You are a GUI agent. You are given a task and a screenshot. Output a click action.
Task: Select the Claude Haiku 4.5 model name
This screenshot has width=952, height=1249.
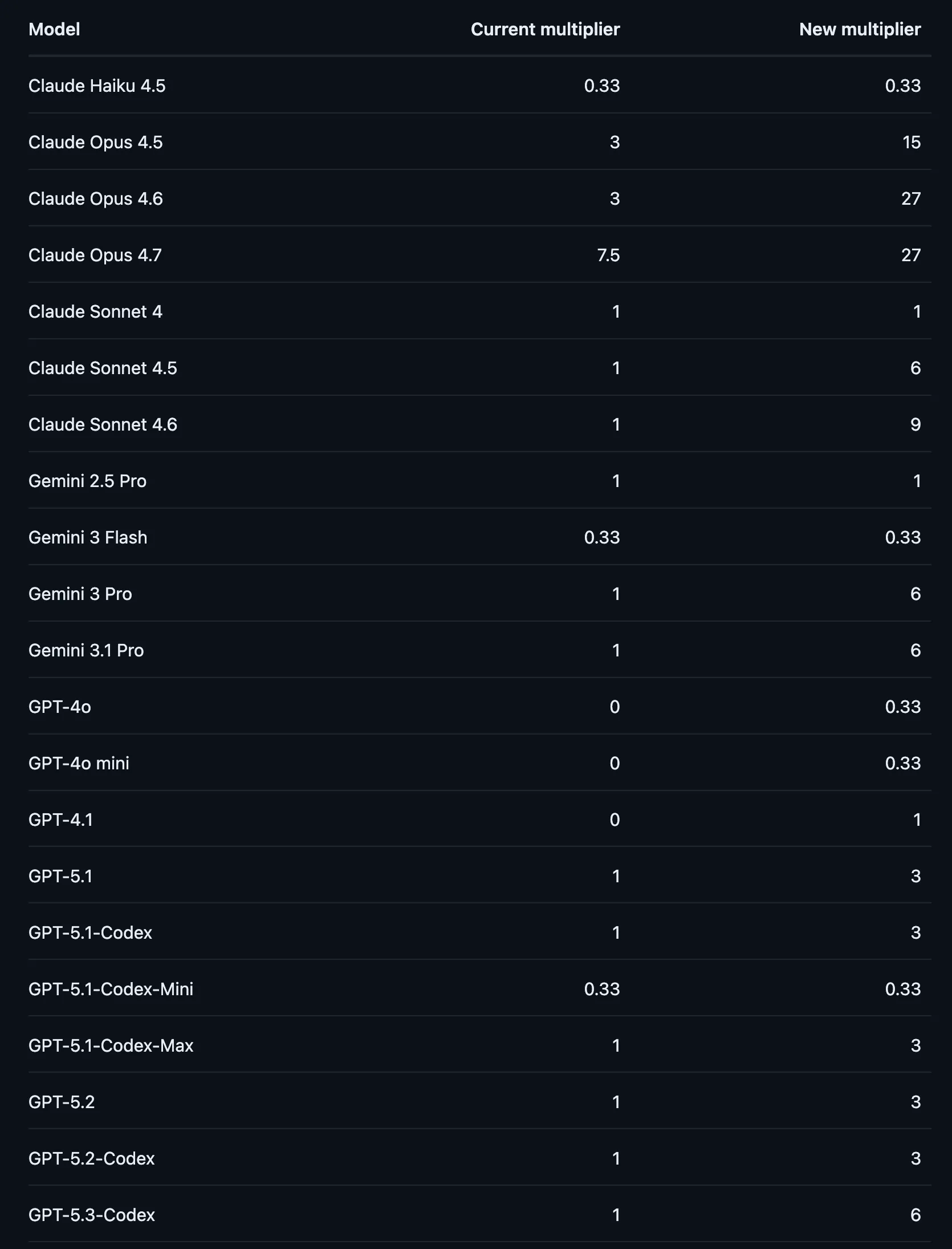pos(97,86)
